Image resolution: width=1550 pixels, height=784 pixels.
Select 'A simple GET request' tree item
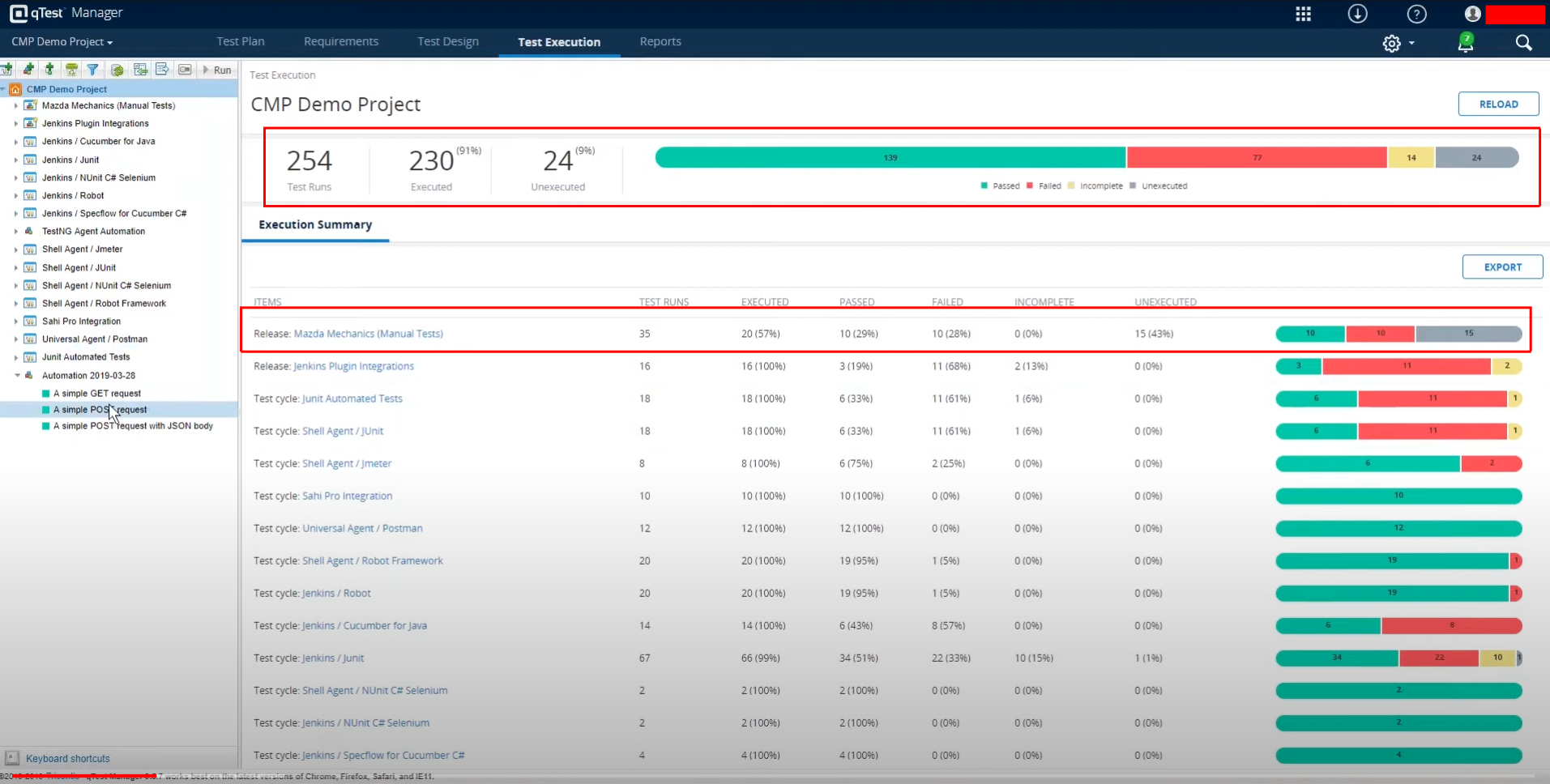pyautogui.click(x=96, y=394)
